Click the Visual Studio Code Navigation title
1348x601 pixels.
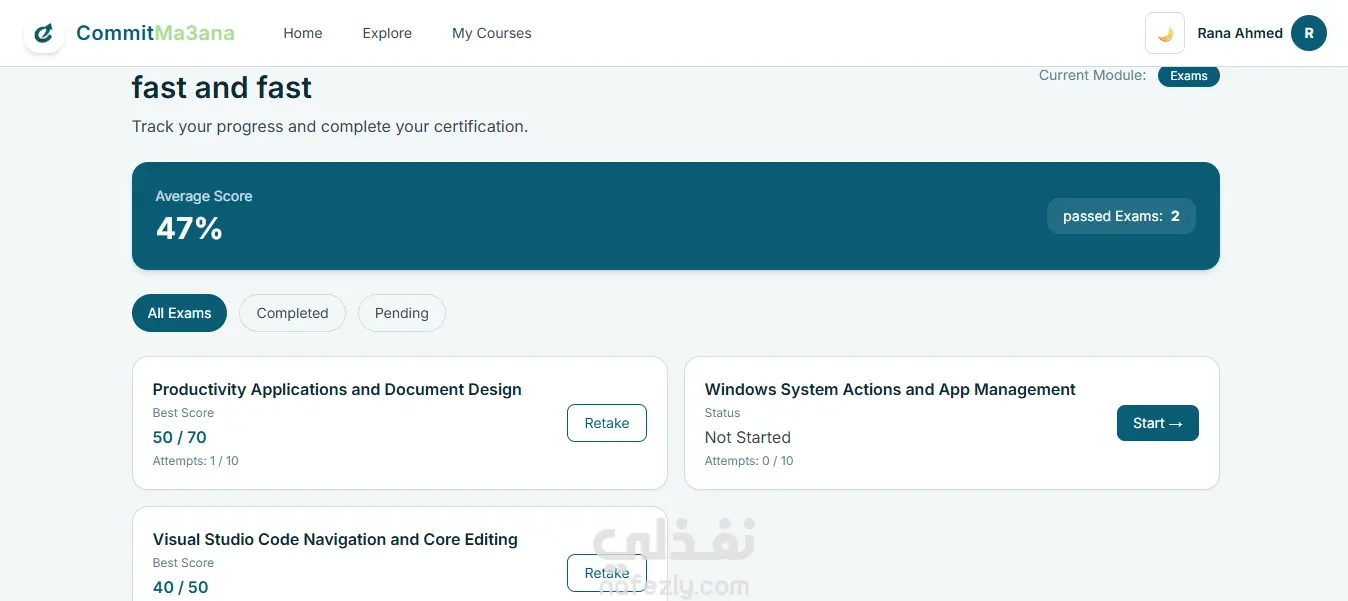(x=335, y=540)
